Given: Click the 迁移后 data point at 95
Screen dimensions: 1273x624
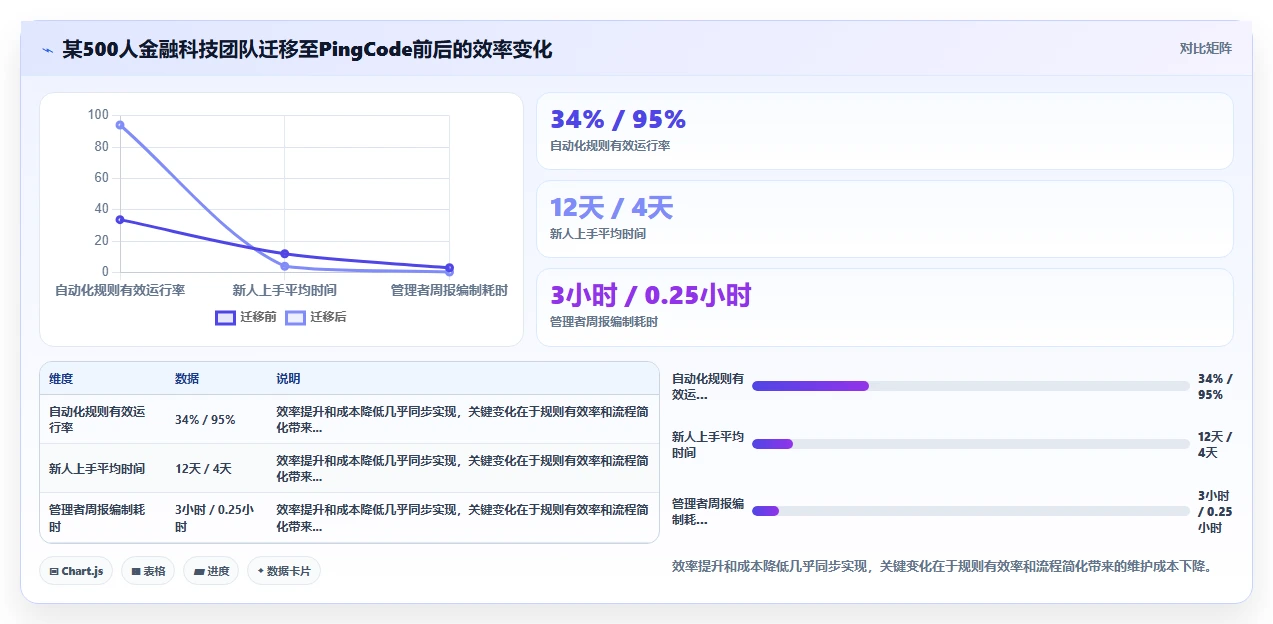Looking at the screenshot, I should click(x=120, y=125).
